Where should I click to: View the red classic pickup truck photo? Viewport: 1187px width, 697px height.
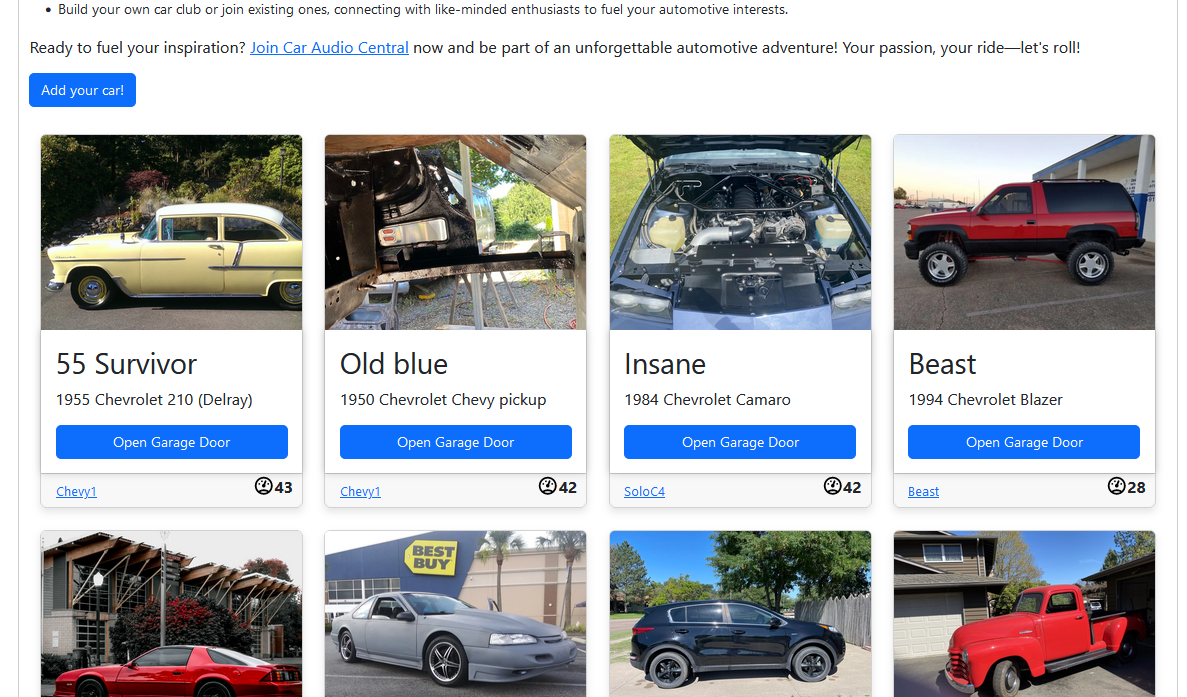(x=1024, y=614)
